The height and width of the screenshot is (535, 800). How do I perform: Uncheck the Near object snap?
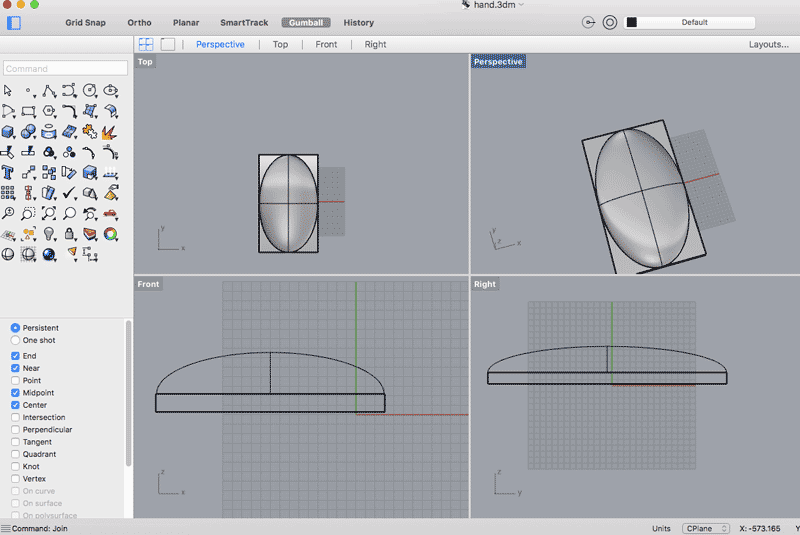click(x=15, y=368)
